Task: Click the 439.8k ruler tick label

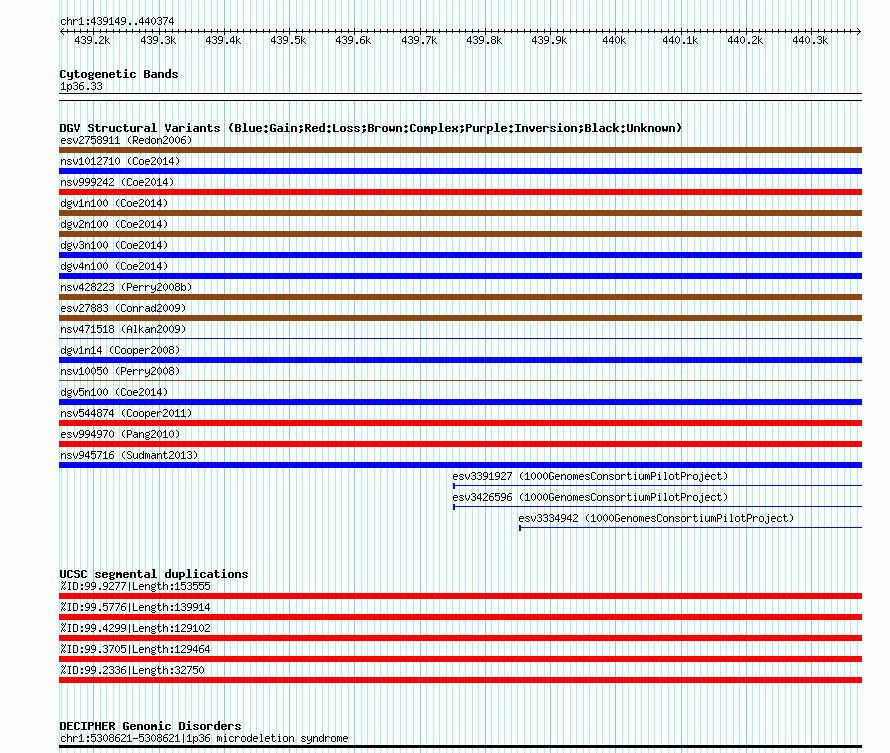Action: 484,40
